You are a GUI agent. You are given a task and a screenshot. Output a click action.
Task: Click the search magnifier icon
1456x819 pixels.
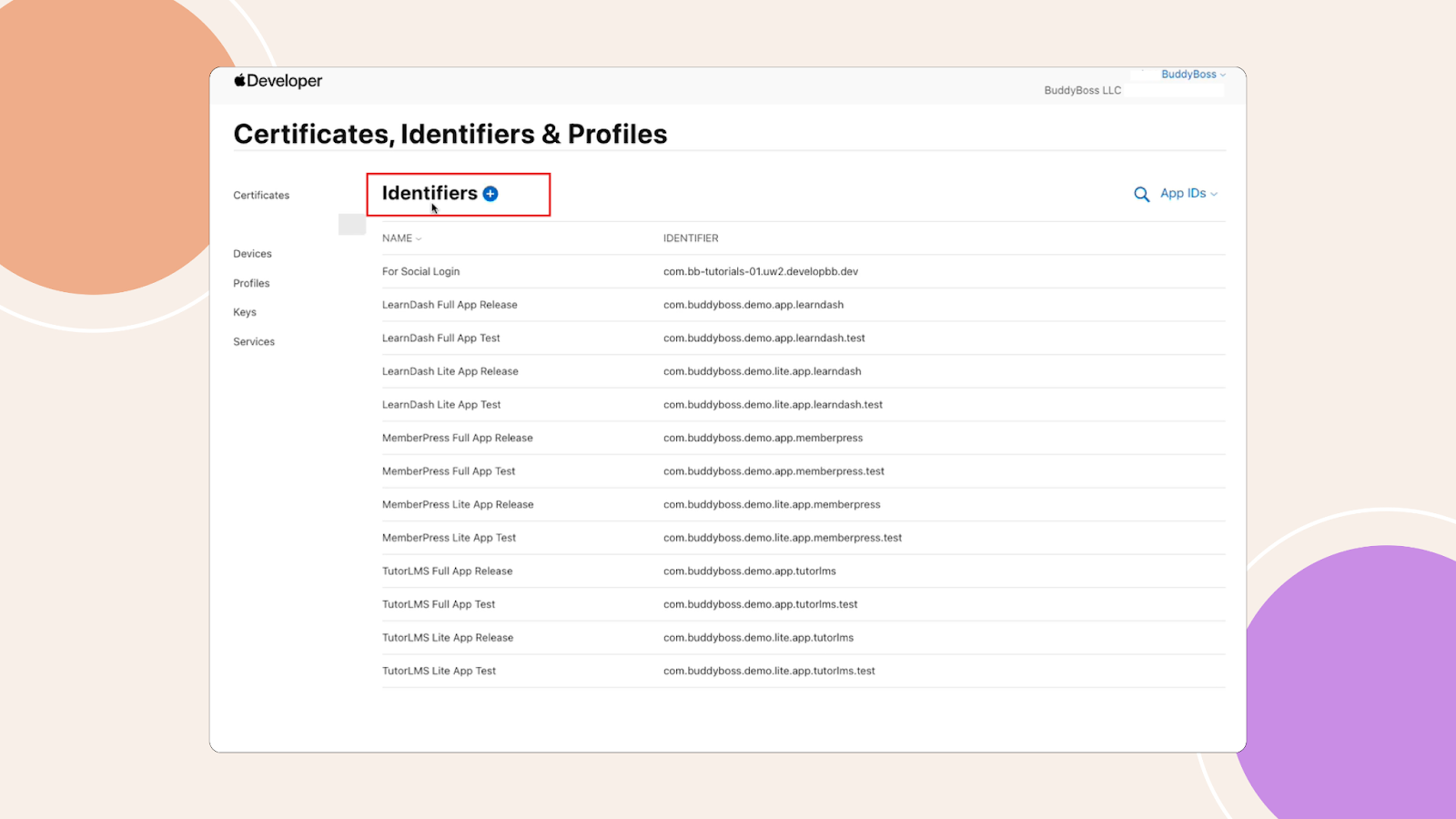coord(1141,194)
